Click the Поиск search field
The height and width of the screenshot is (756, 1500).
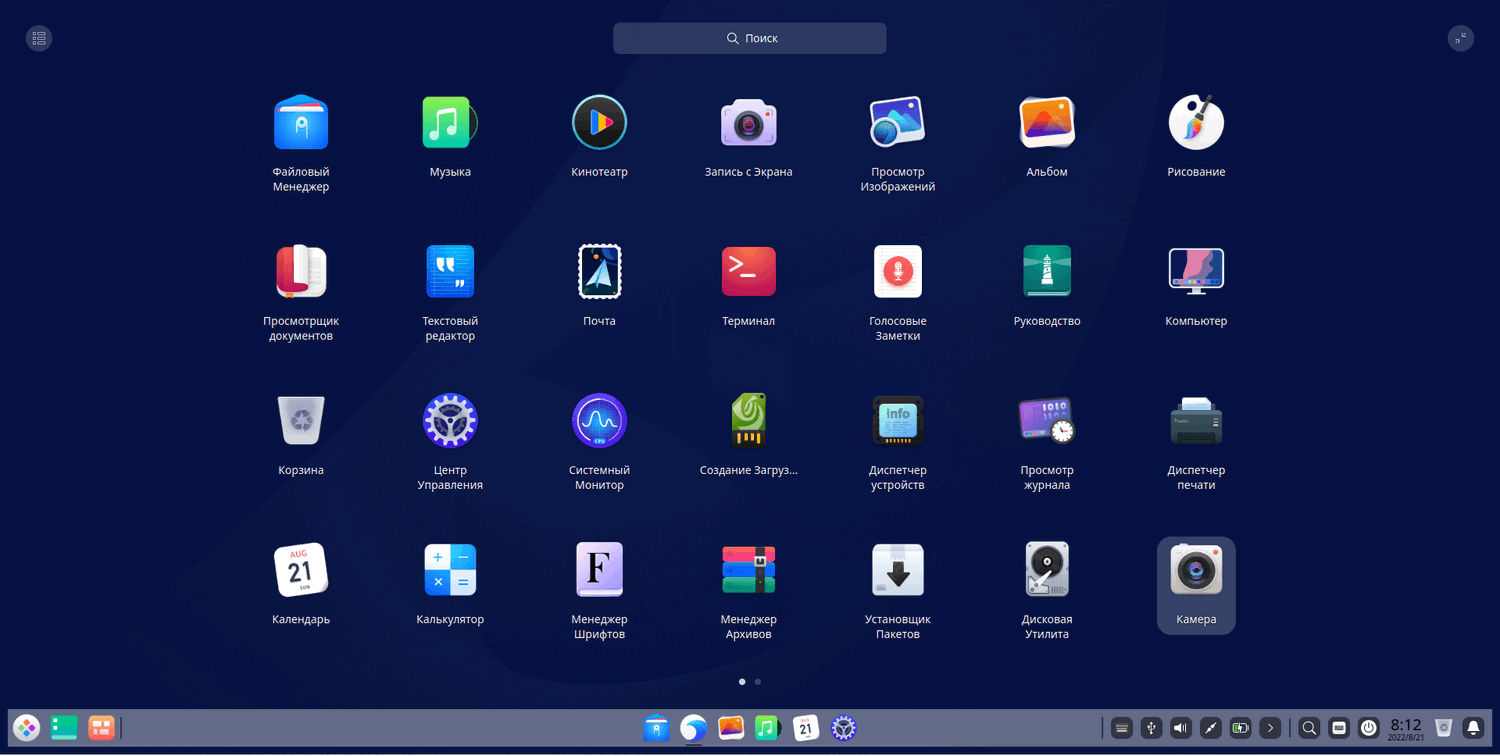coord(750,38)
